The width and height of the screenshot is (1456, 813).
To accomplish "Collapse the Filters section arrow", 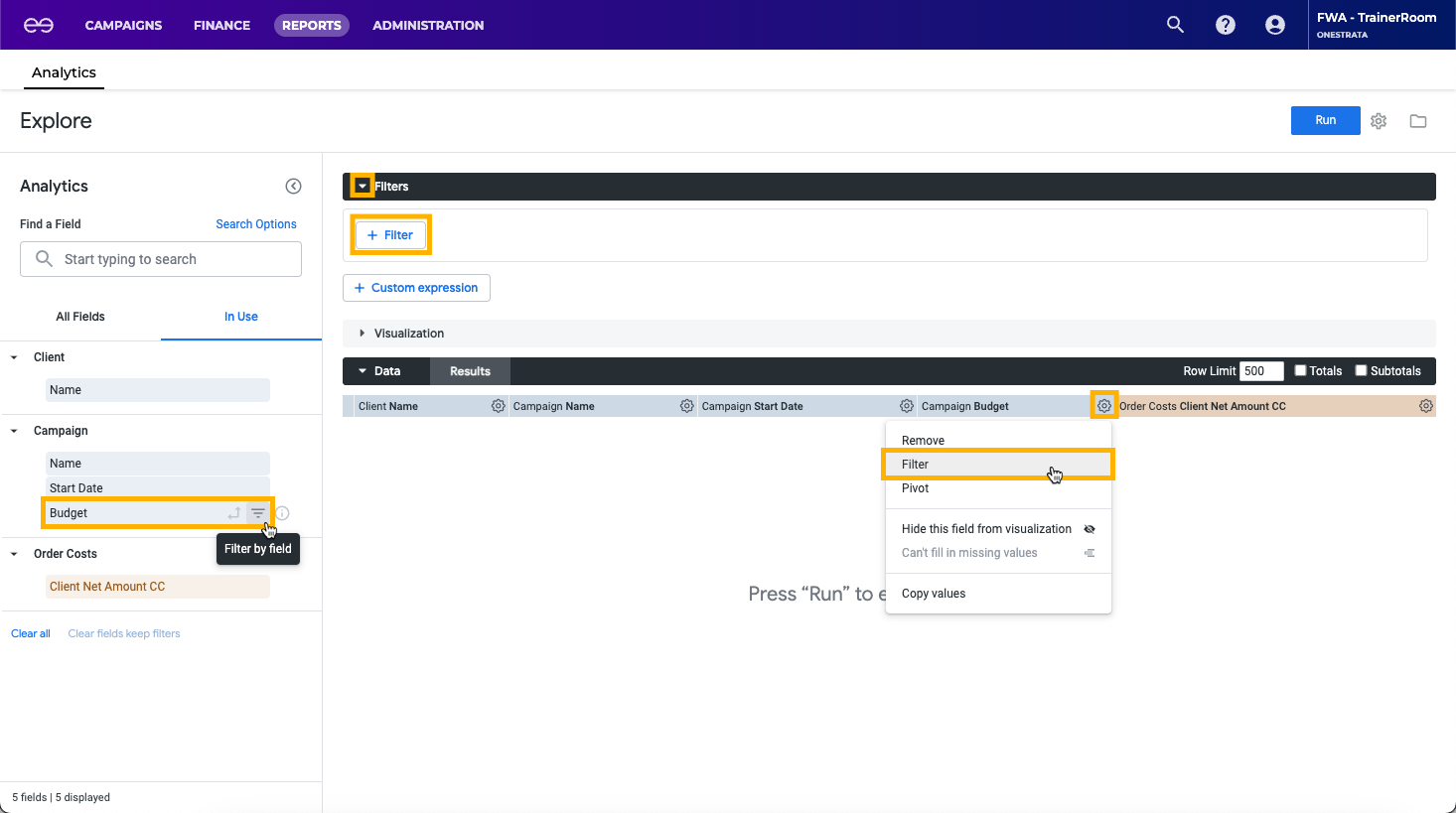I will (x=363, y=187).
